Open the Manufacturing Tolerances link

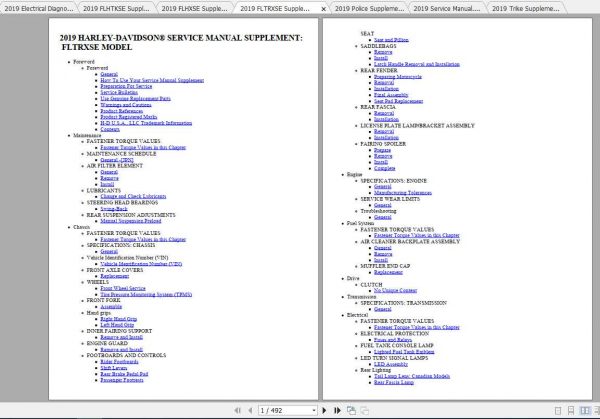[x=403, y=193]
